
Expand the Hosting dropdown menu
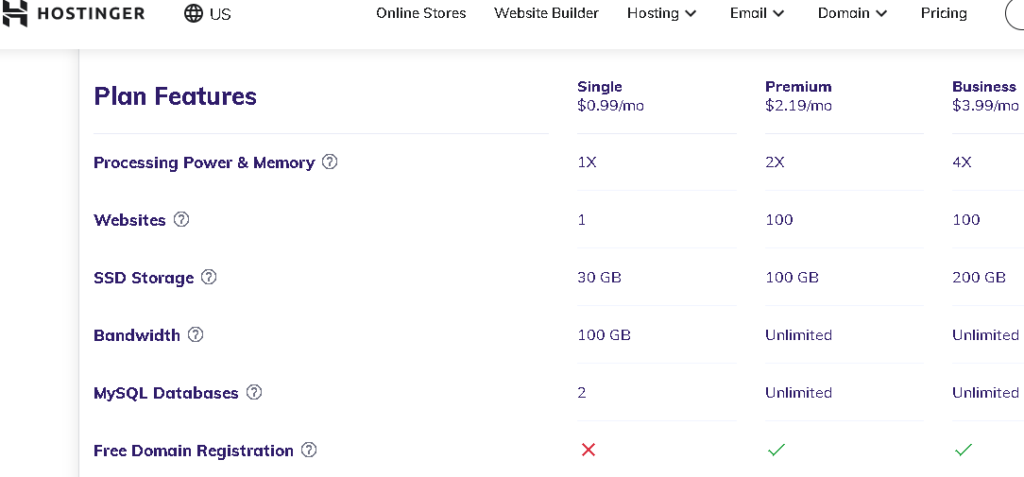tap(661, 13)
